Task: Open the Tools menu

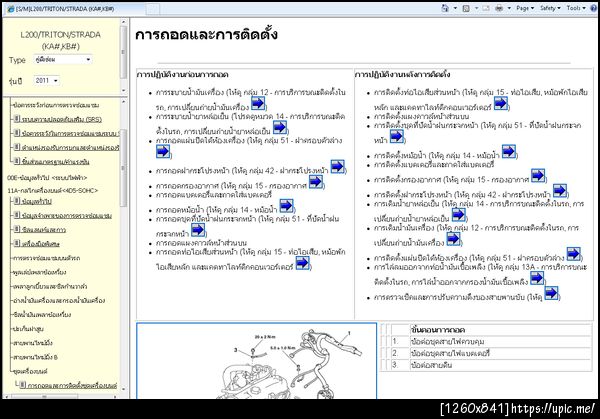Action: (x=576, y=8)
